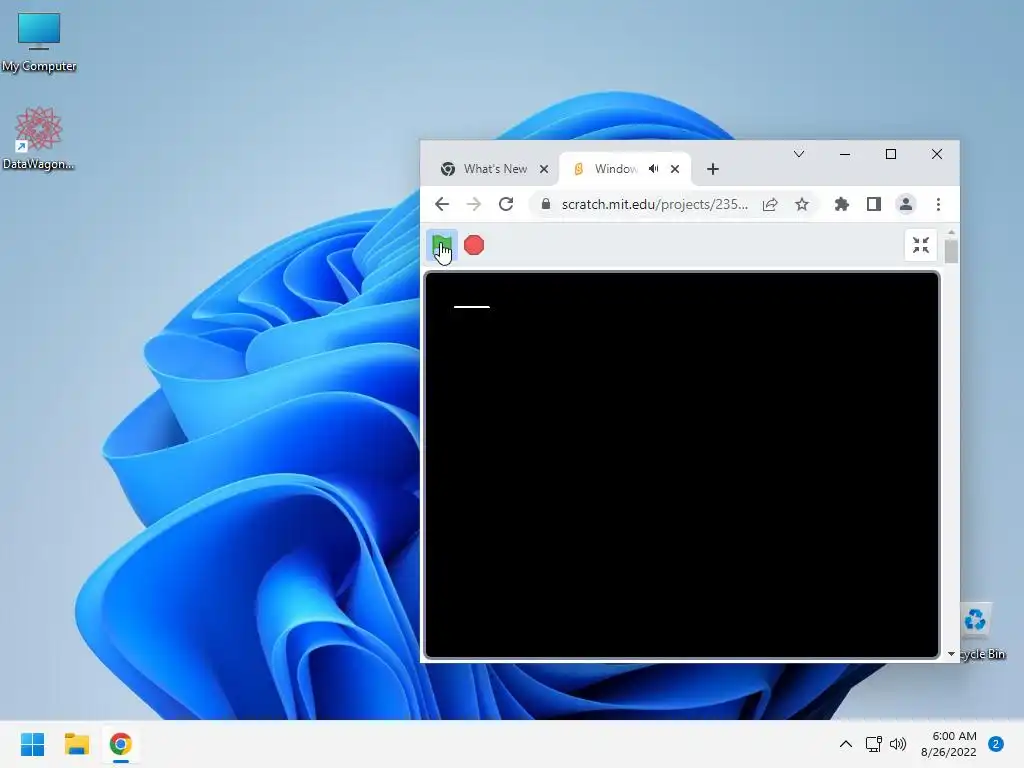Go forward in browser history
The width and height of the screenshot is (1024, 768).
point(474,204)
